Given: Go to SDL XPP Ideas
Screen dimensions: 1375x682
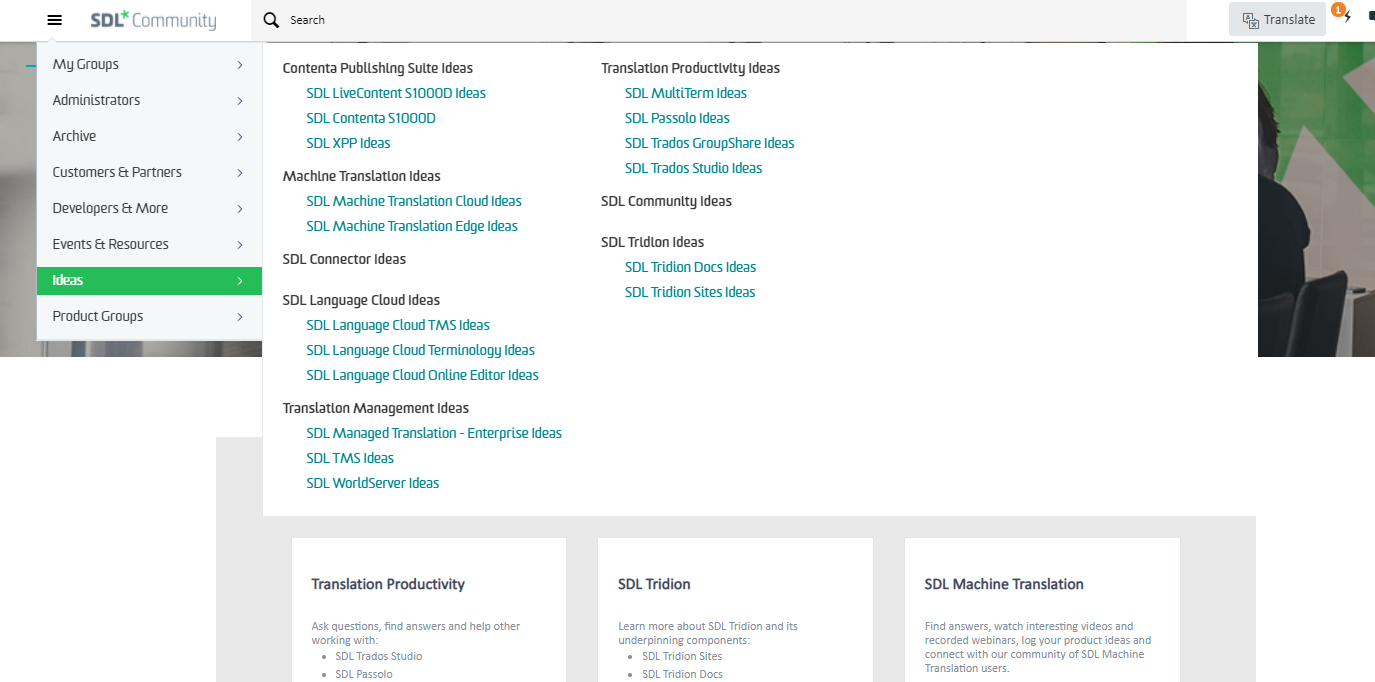Looking at the screenshot, I should tap(348, 143).
